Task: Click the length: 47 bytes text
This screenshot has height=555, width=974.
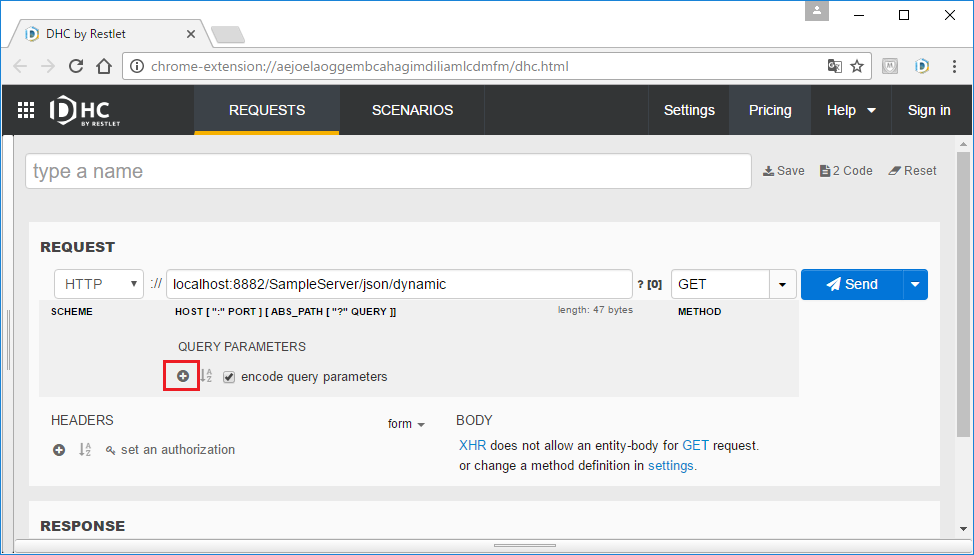Action: click(595, 310)
